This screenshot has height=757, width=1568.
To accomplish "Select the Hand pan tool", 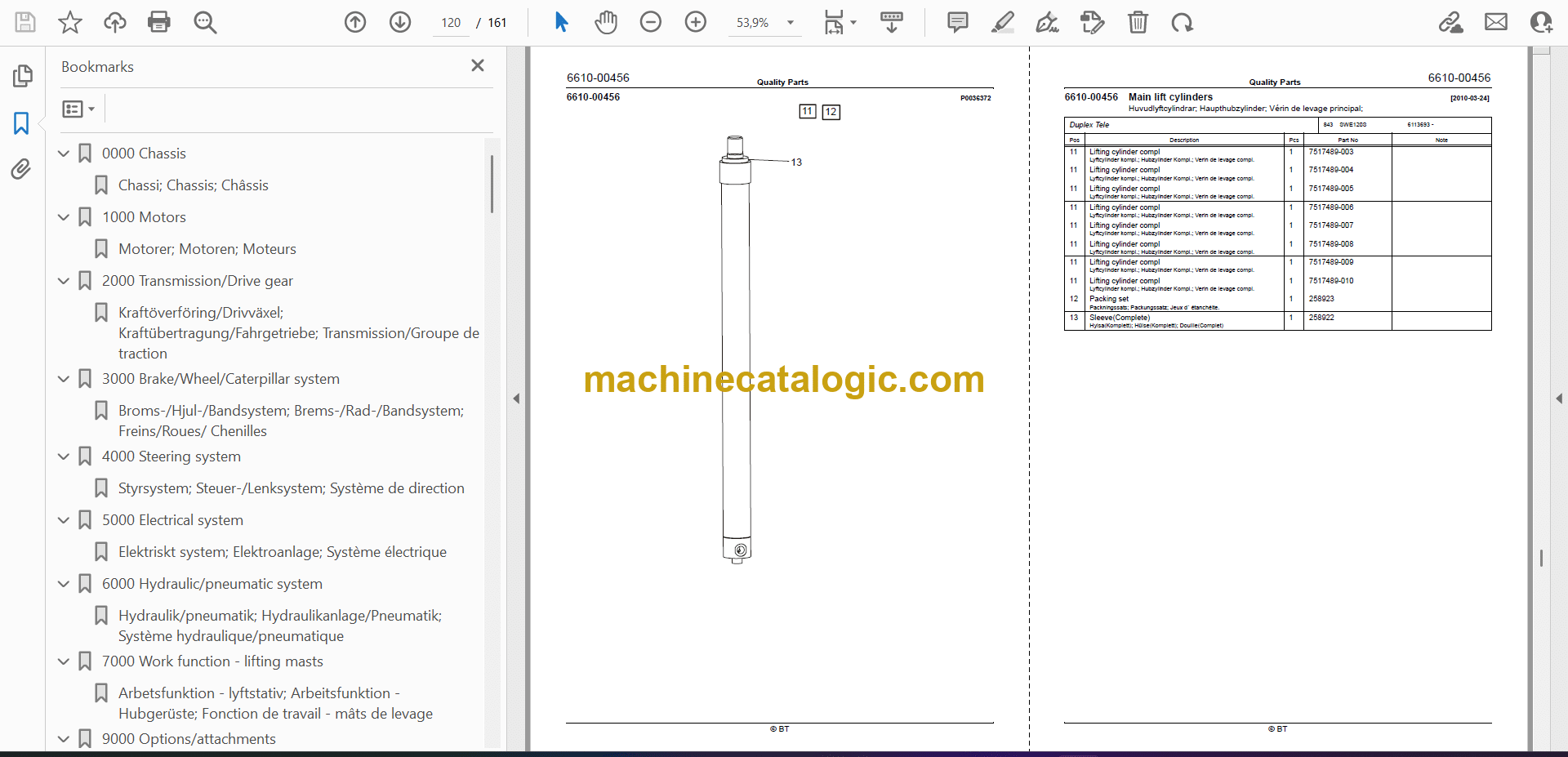I will coord(605,22).
